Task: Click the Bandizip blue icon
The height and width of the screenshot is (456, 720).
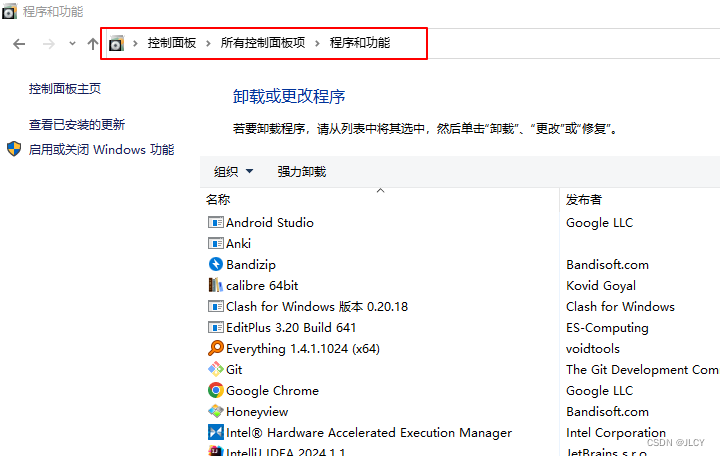Action: pos(216,264)
